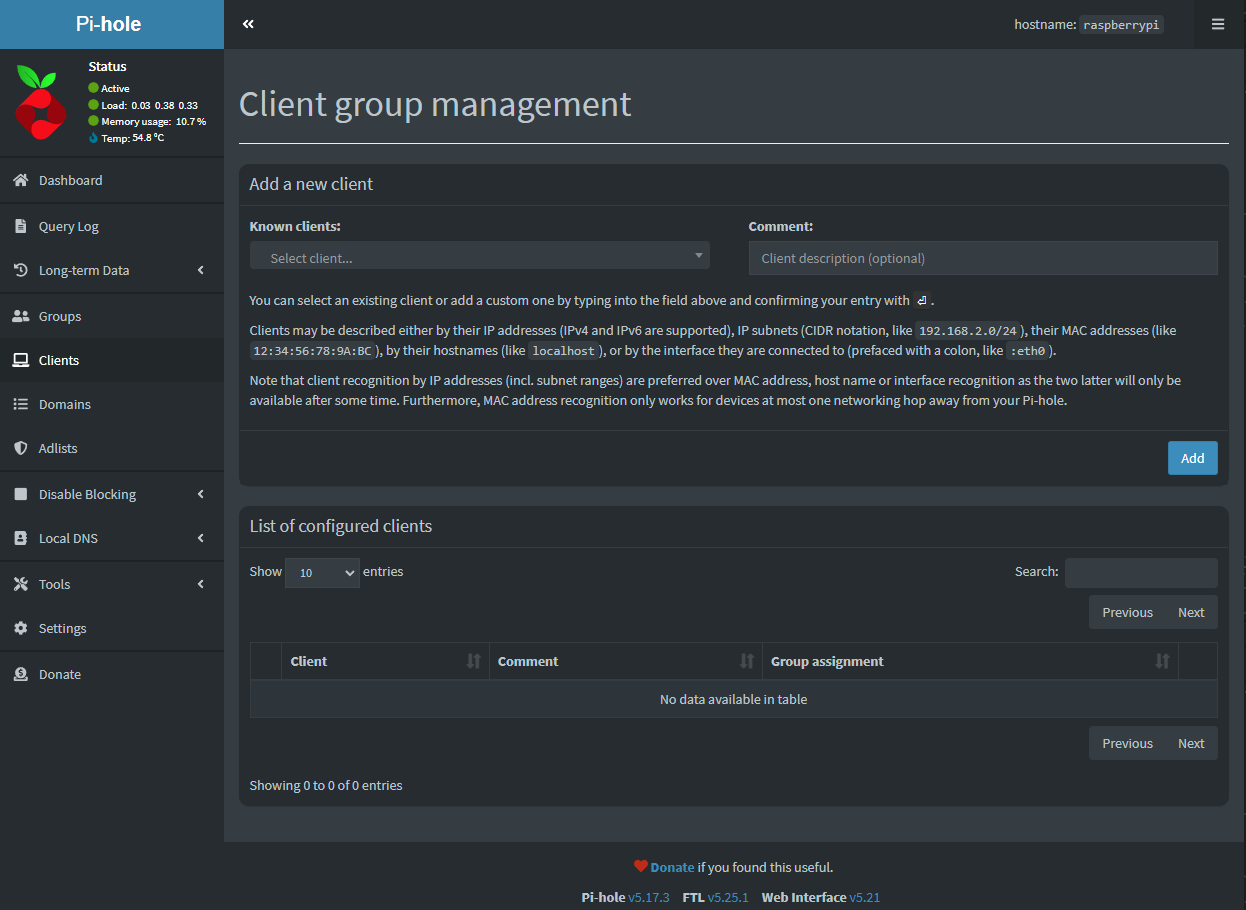
Task: Click the Clients laptop icon
Action: coord(20,360)
